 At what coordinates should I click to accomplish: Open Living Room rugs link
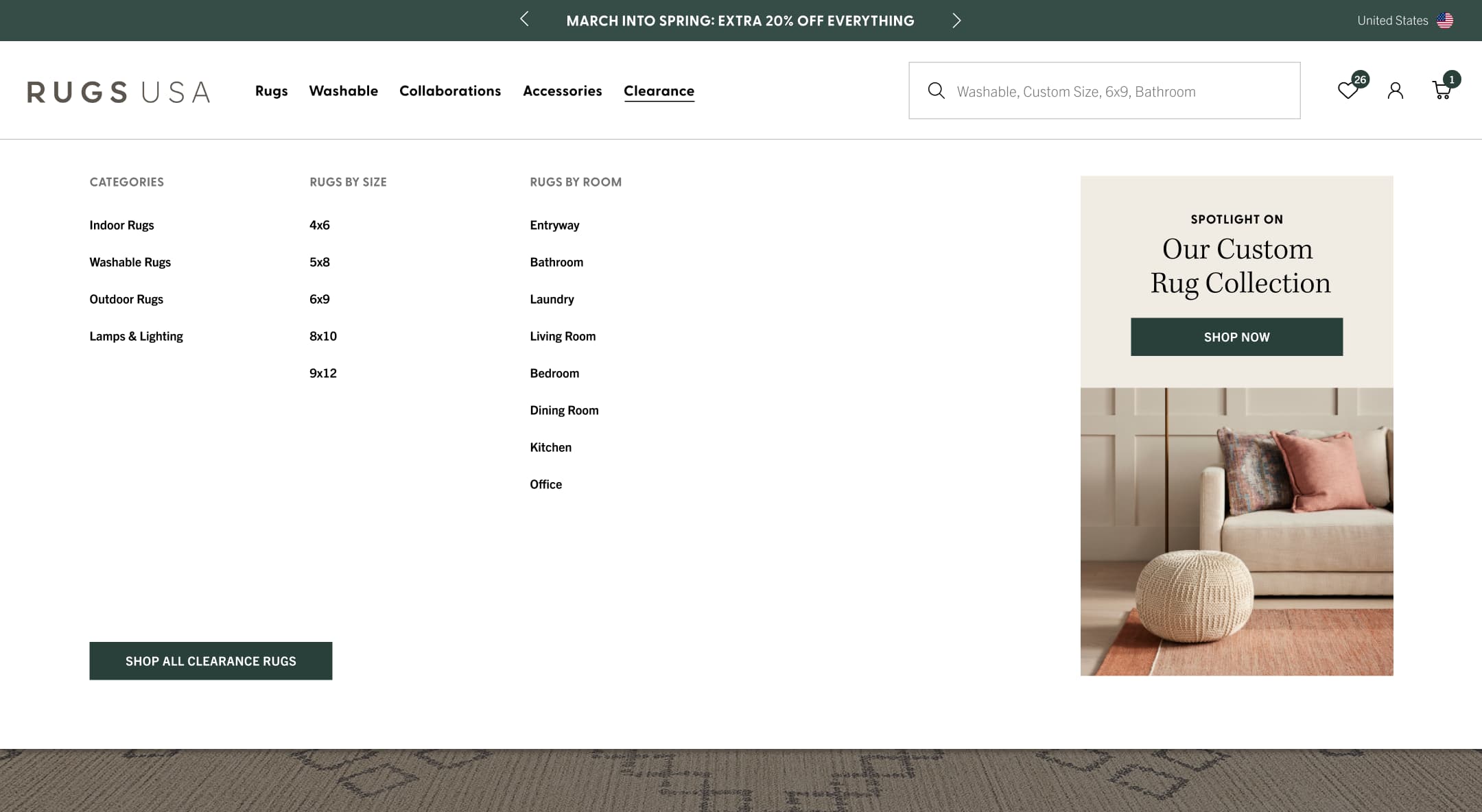tap(563, 336)
